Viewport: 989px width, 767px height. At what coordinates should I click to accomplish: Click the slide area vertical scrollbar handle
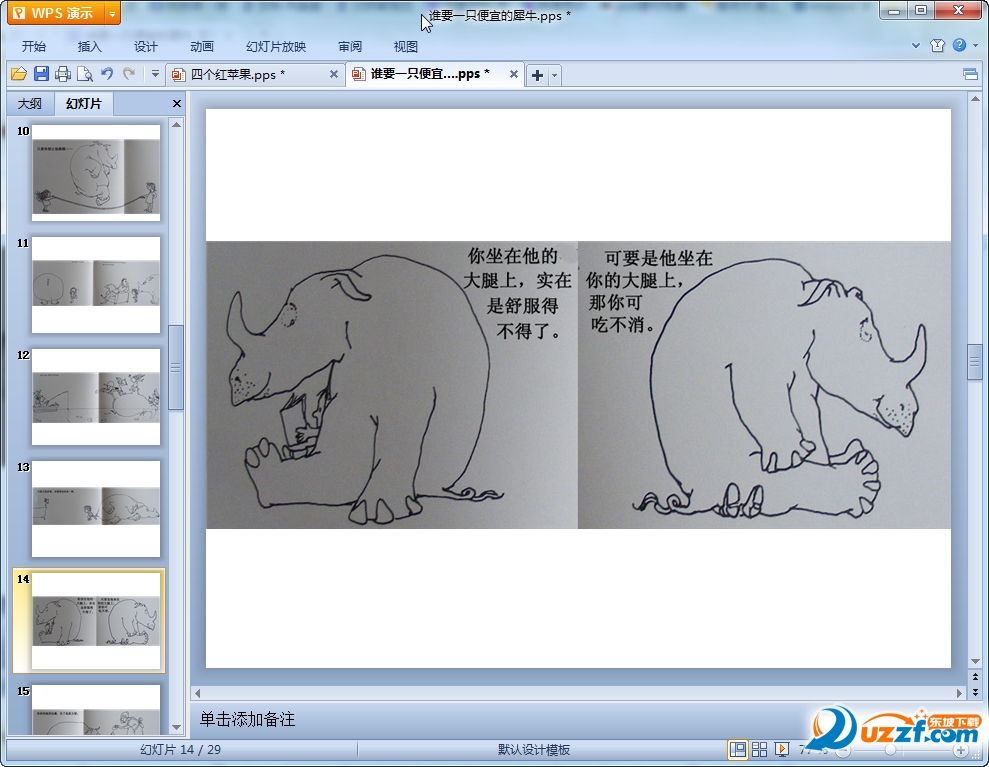pos(975,362)
